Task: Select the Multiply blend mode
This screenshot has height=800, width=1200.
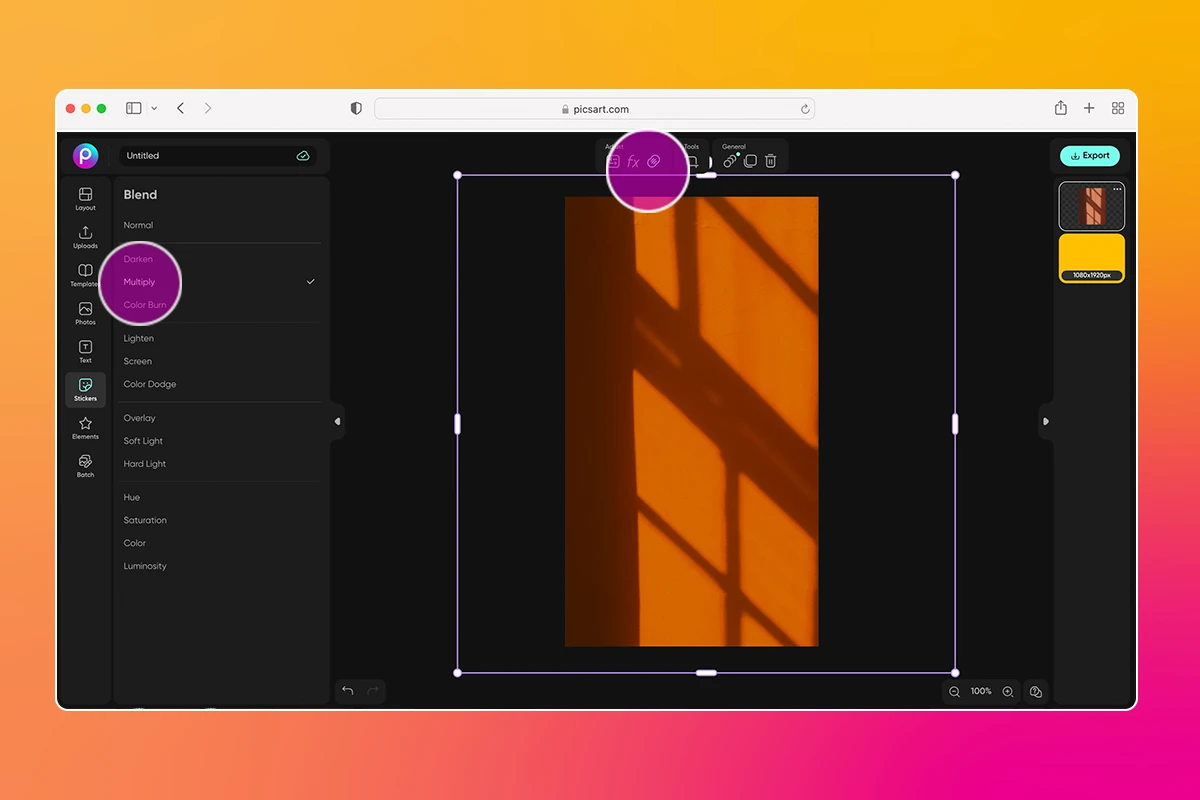Action: (141, 282)
